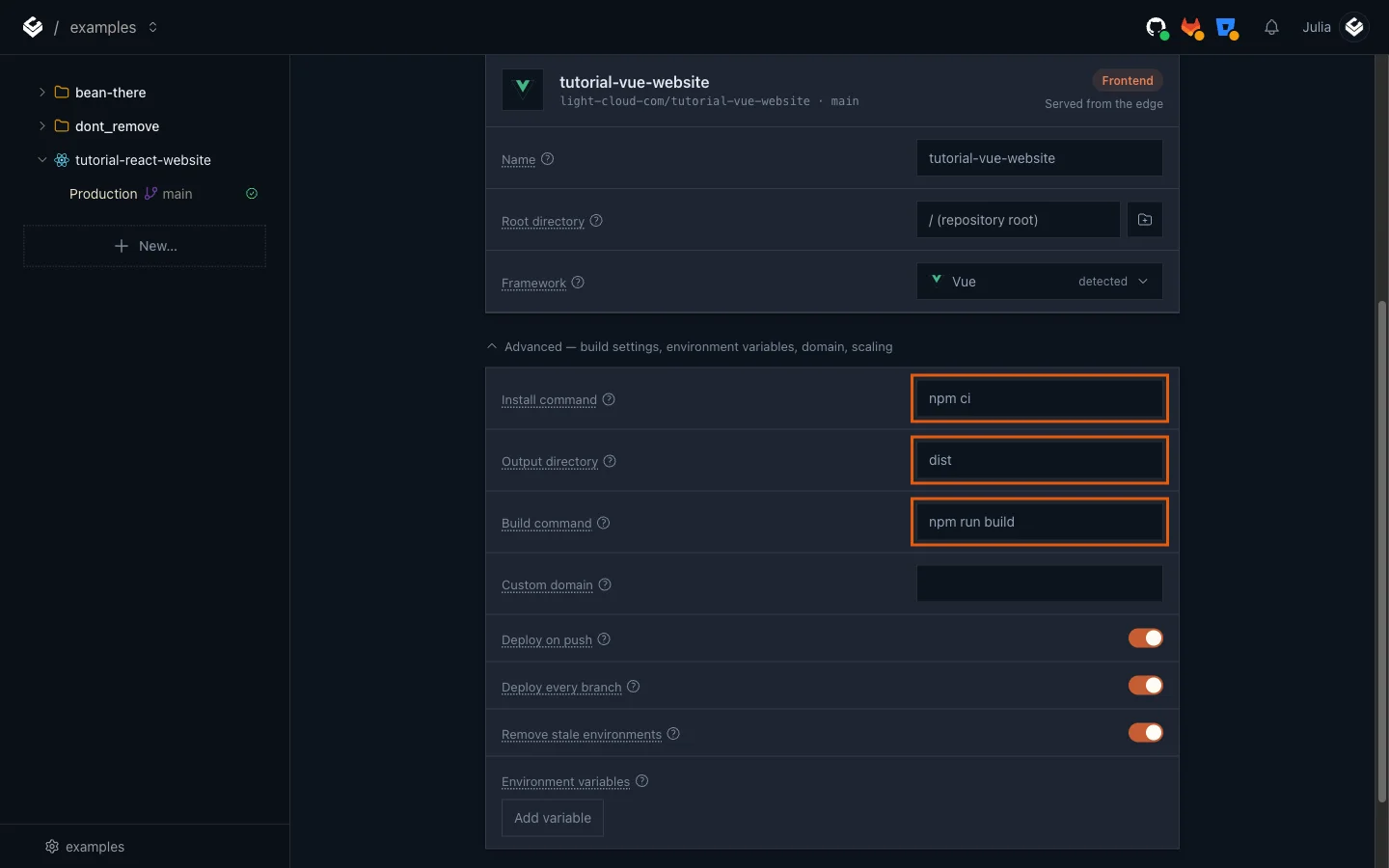The image size is (1389, 868).
Task: Click the Frontend badge
Action: coord(1128,81)
